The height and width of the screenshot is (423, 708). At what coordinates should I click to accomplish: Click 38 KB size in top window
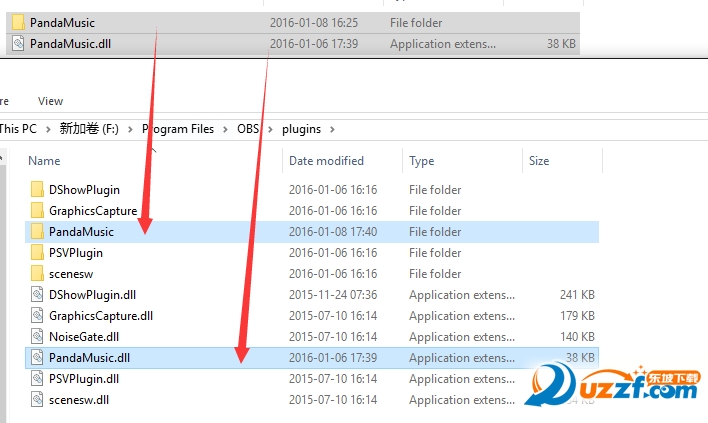tap(561, 44)
